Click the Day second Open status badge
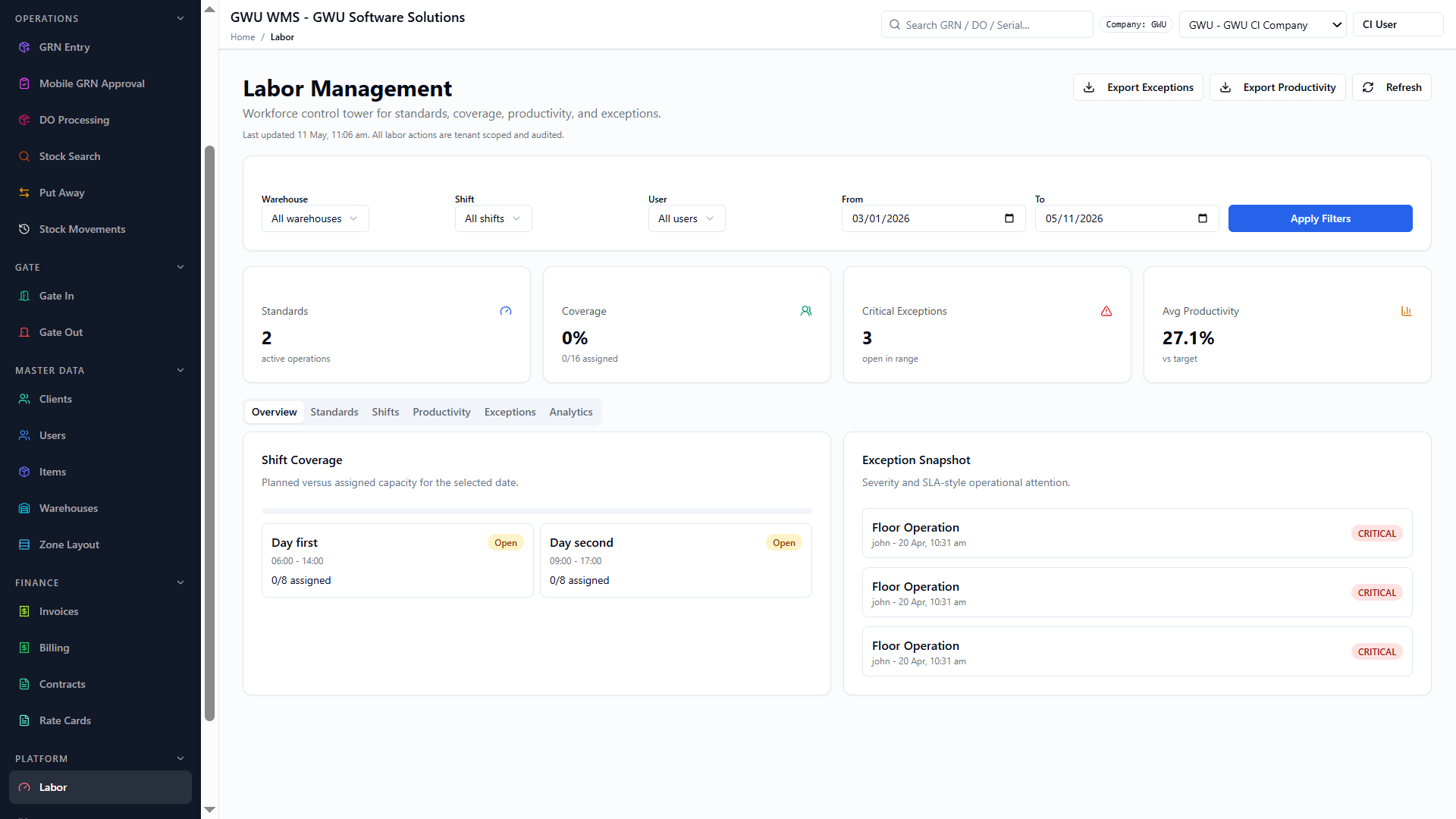Screen dimensions: 1456x819 [784, 542]
